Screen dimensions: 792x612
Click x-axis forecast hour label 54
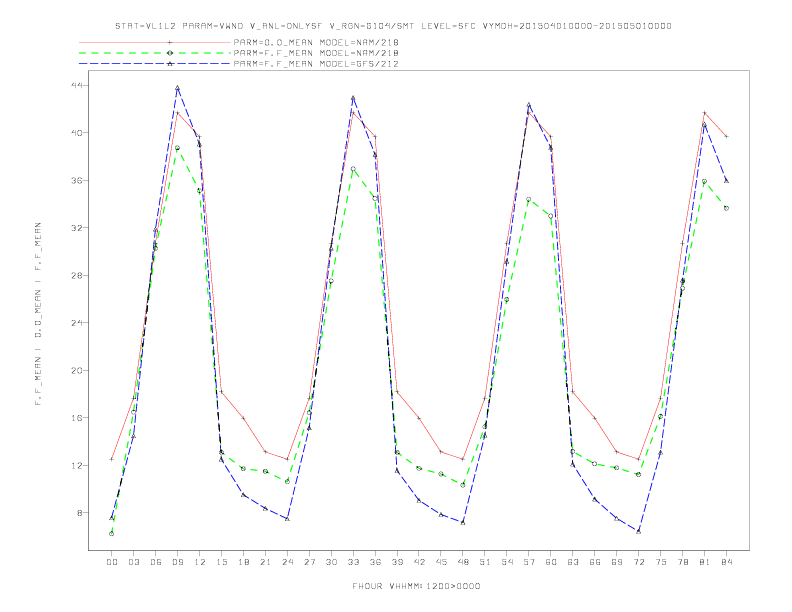click(507, 562)
